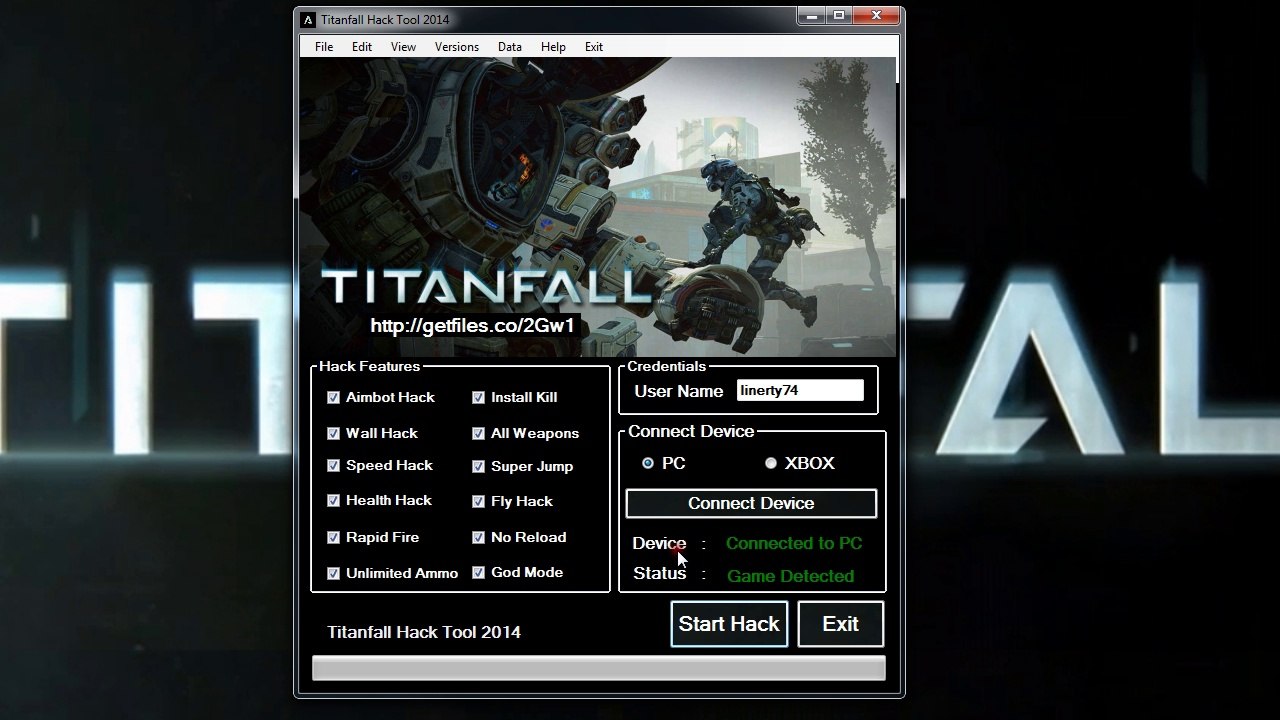This screenshot has height=720, width=1280.
Task: Toggle the Aimbot Hack checkbox
Action: (333, 397)
